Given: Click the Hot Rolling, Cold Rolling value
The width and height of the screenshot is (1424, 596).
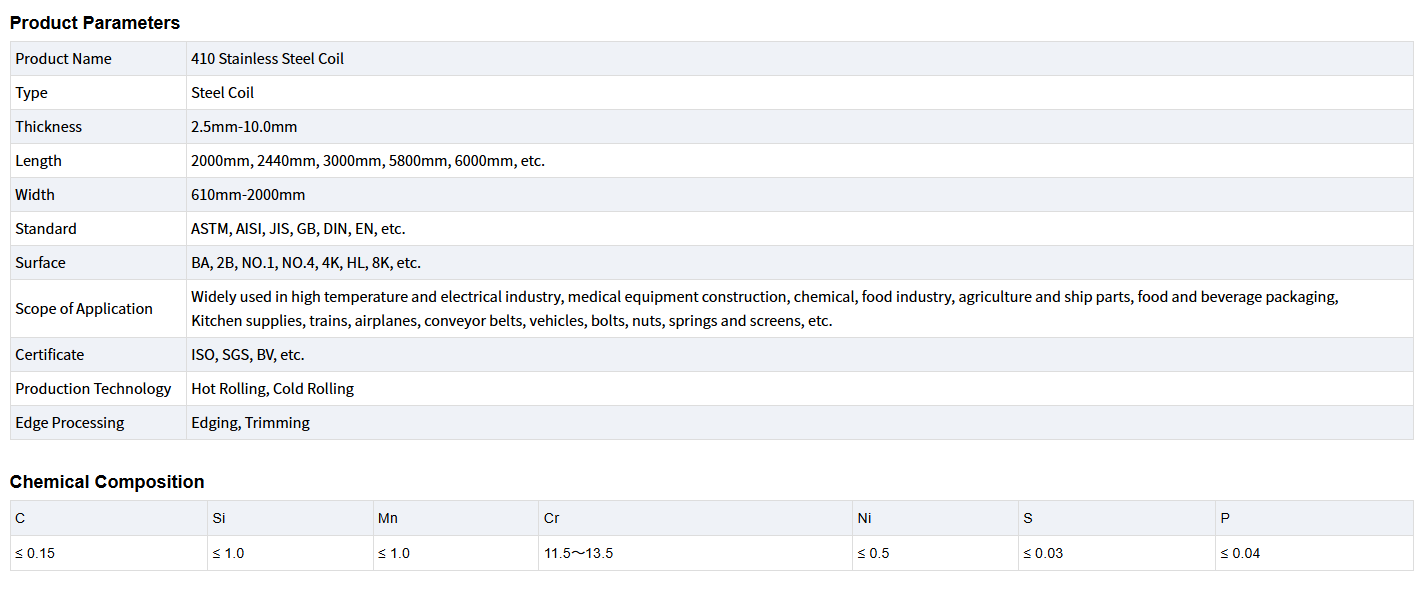Looking at the screenshot, I should 272,389.
